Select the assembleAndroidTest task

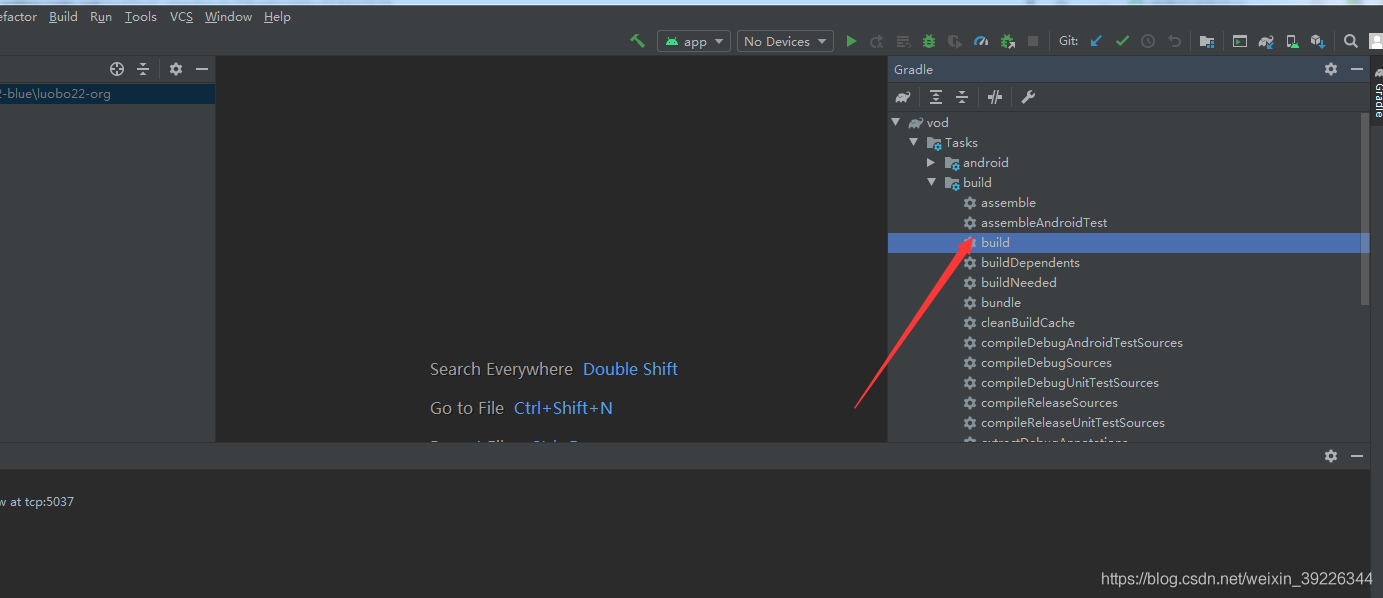click(1044, 222)
